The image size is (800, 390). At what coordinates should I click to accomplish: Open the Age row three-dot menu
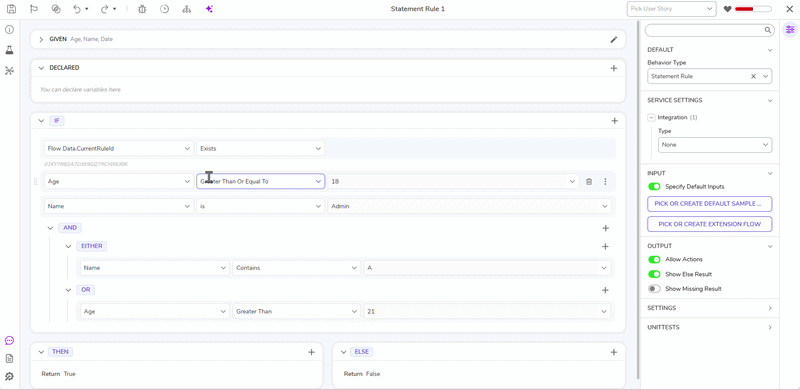606,181
